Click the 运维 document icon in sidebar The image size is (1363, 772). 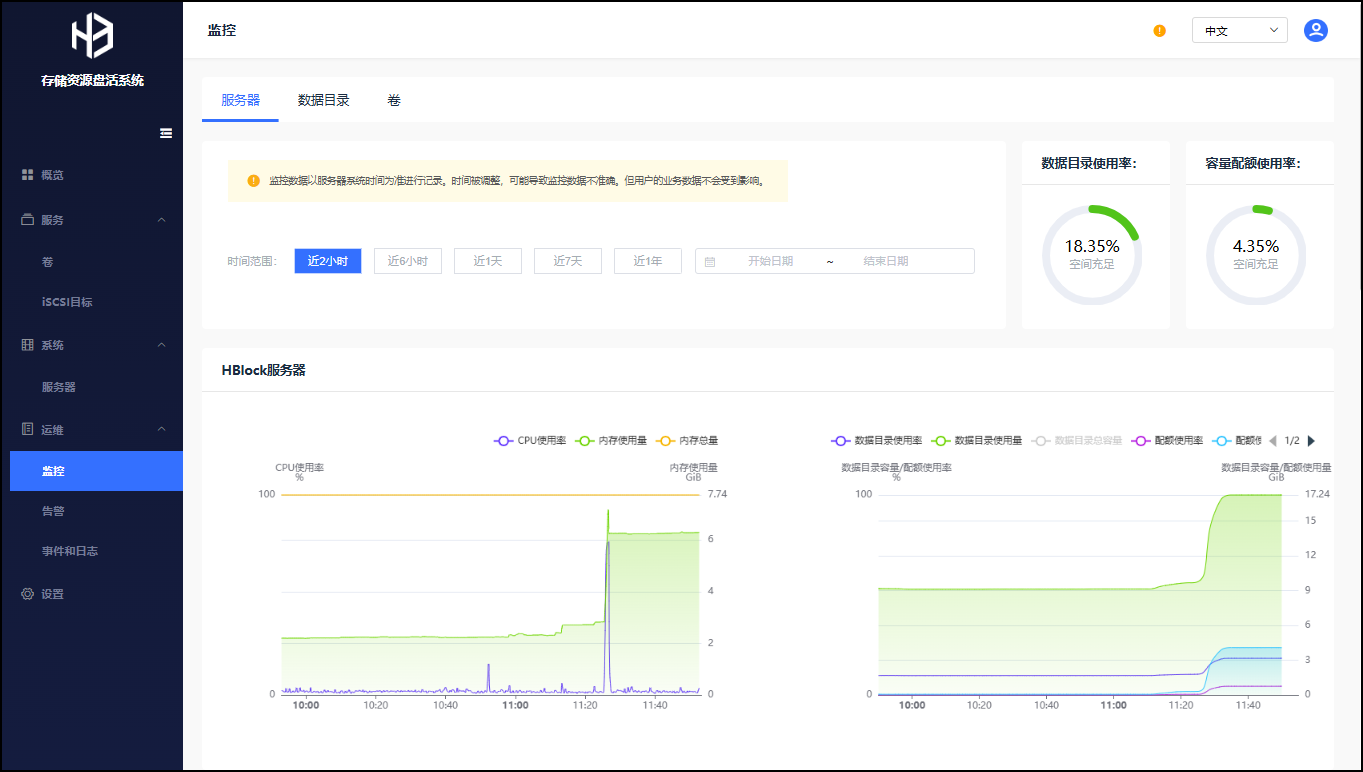(28, 430)
